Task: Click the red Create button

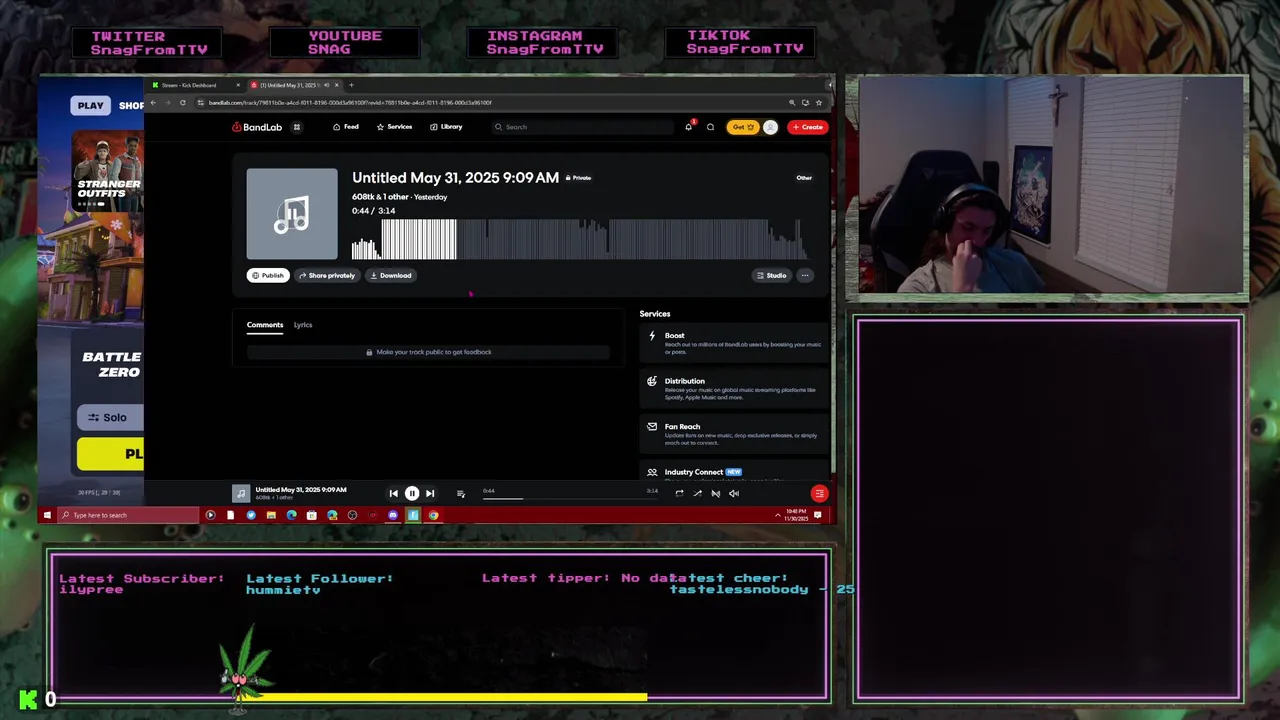Action: tap(807, 127)
